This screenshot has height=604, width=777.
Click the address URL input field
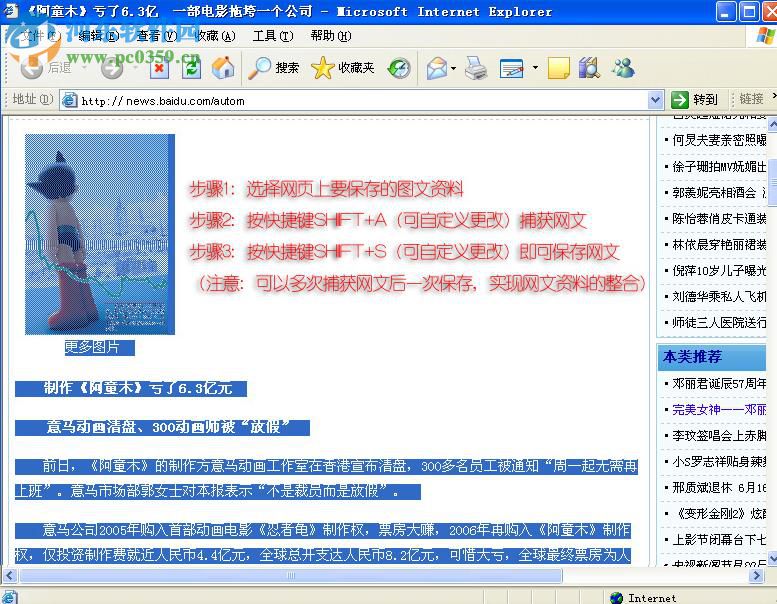[x=362, y=101]
